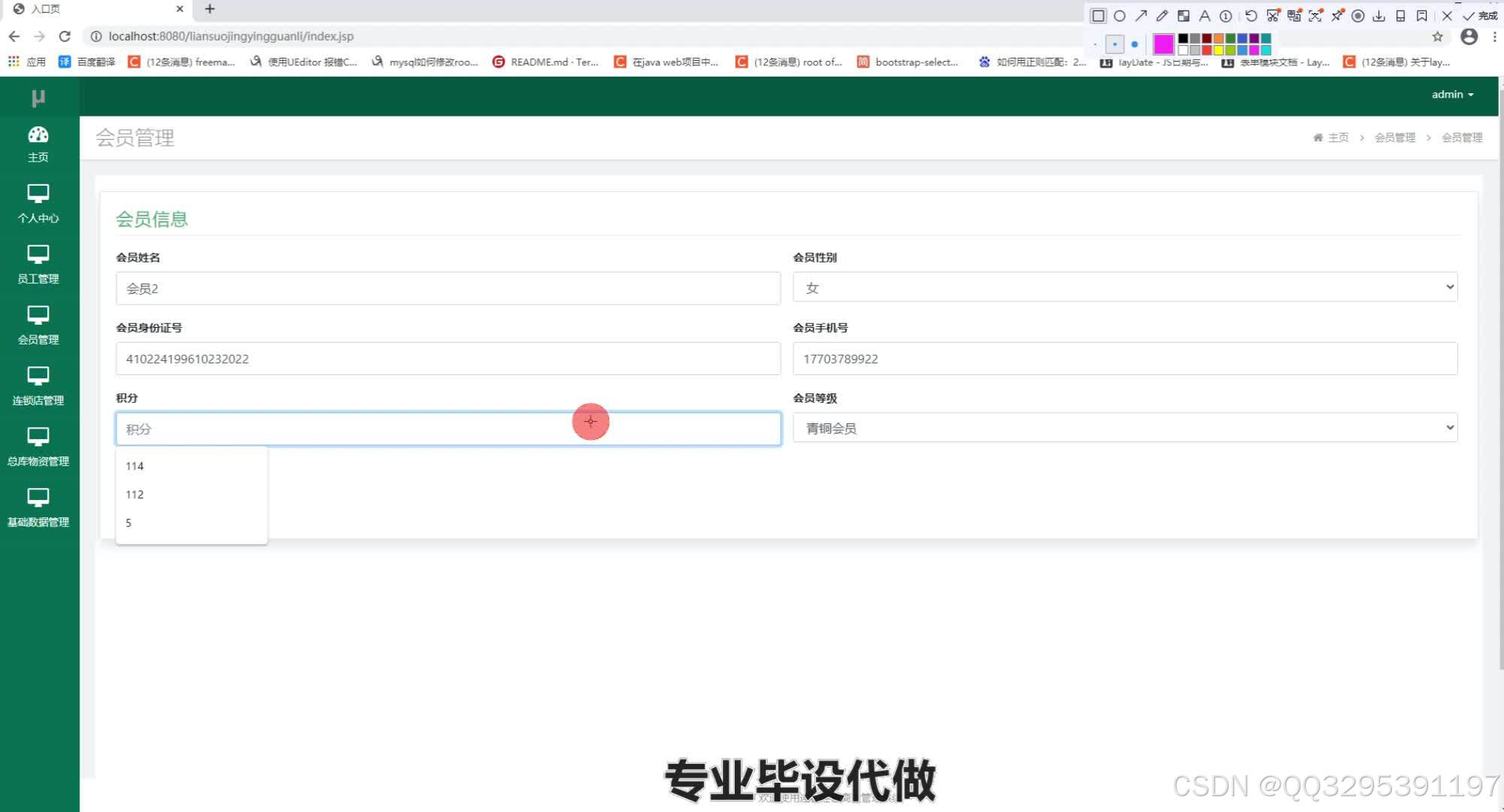
Task: Open the Chrome profile avatar
Action: coord(1469,36)
